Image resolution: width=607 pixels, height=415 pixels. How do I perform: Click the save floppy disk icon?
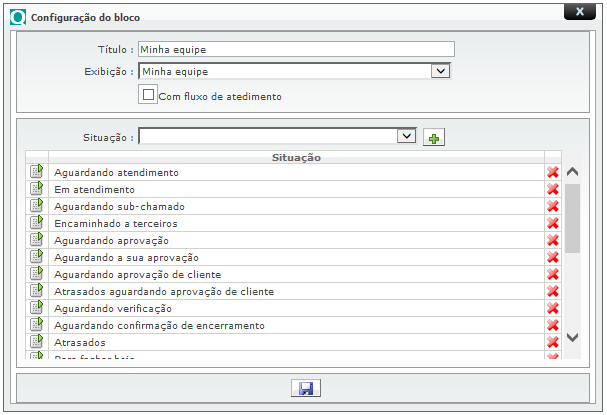[303, 388]
